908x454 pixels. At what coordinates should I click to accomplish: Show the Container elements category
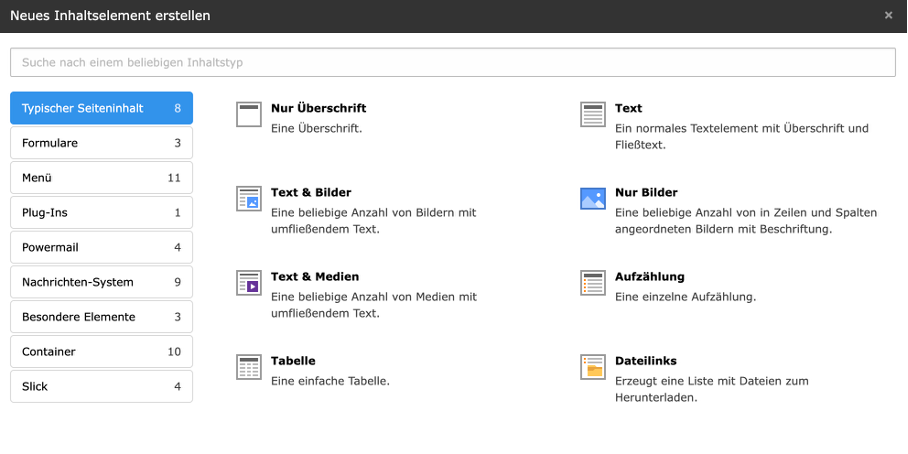tap(101, 352)
